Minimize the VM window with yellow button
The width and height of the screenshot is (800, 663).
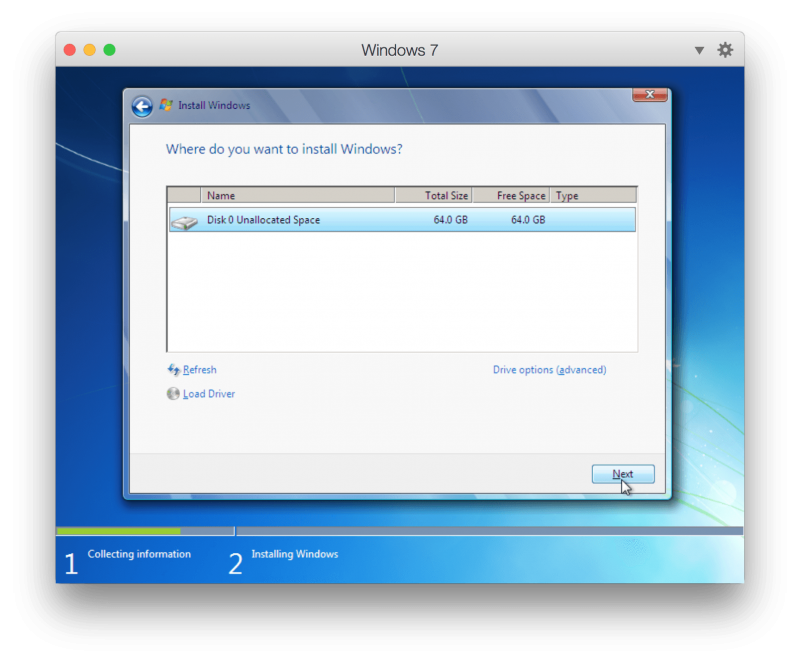coord(90,50)
